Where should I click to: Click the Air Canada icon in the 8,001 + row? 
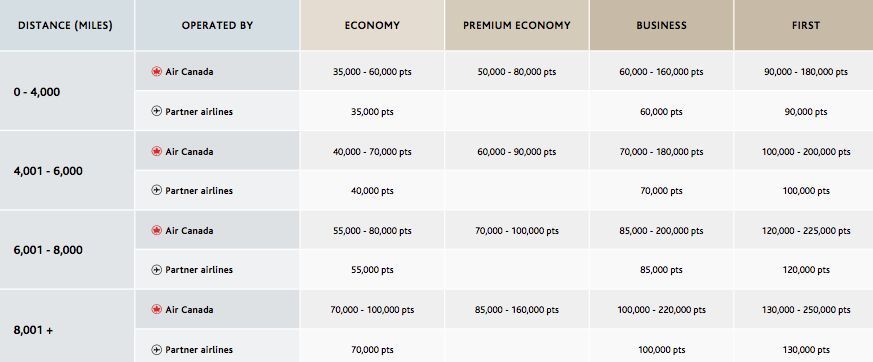pos(156,310)
